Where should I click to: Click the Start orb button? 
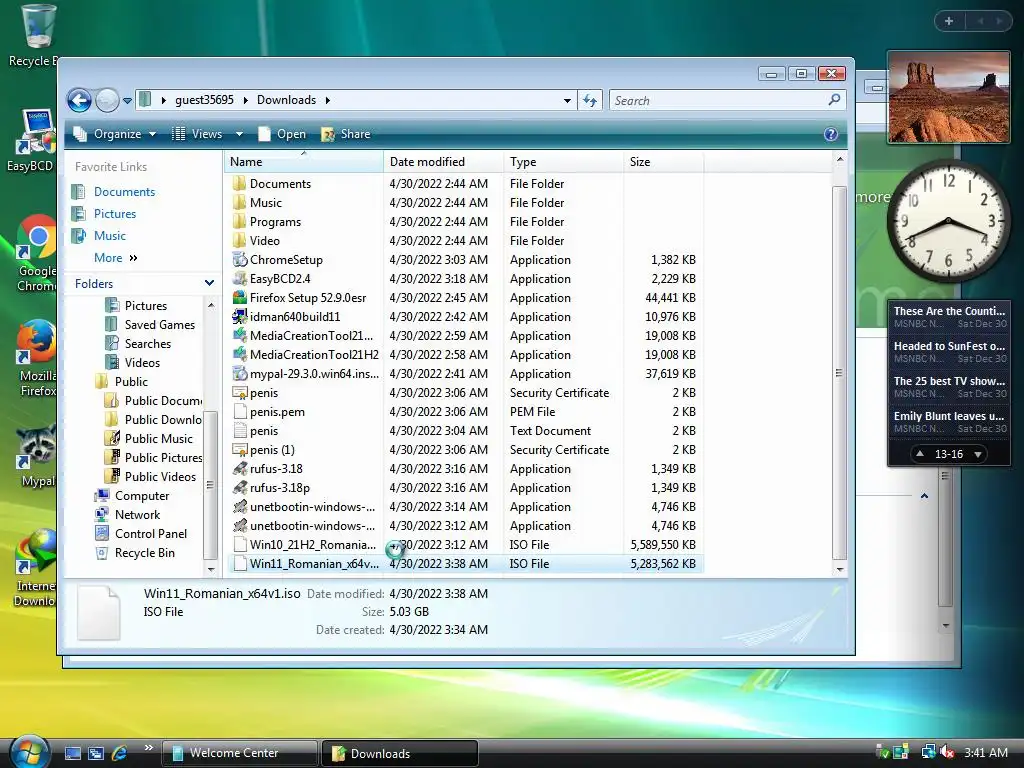(x=29, y=751)
